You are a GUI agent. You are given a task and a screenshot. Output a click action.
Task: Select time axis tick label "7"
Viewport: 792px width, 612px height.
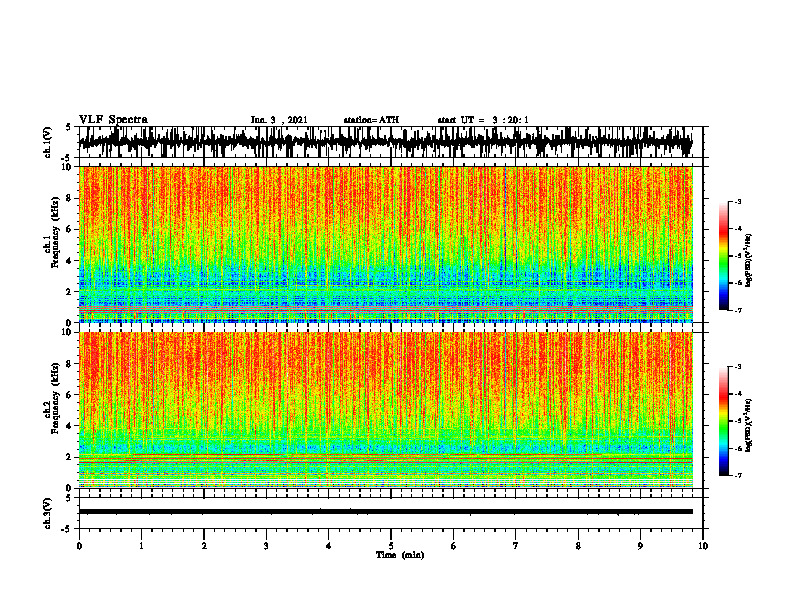(x=516, y=546)
